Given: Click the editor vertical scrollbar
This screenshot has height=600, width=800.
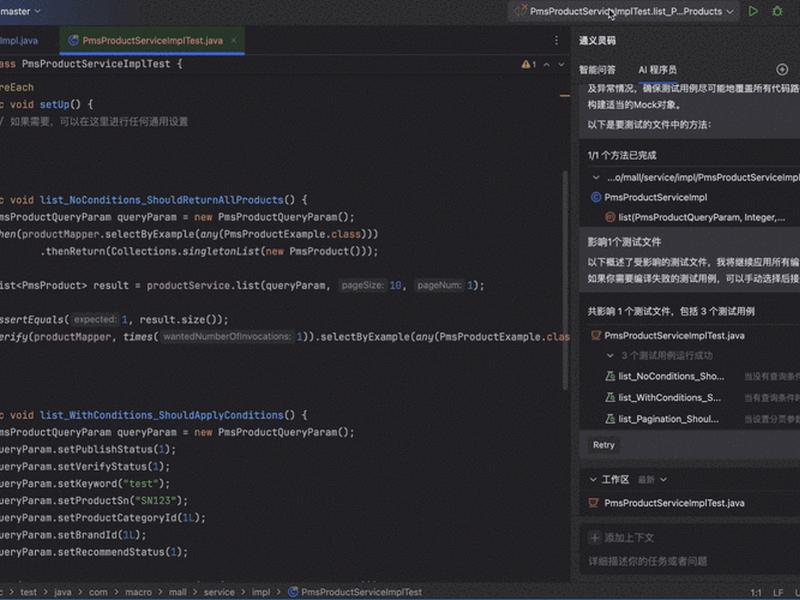Looking at the screenshot, I should pos(565,280).
